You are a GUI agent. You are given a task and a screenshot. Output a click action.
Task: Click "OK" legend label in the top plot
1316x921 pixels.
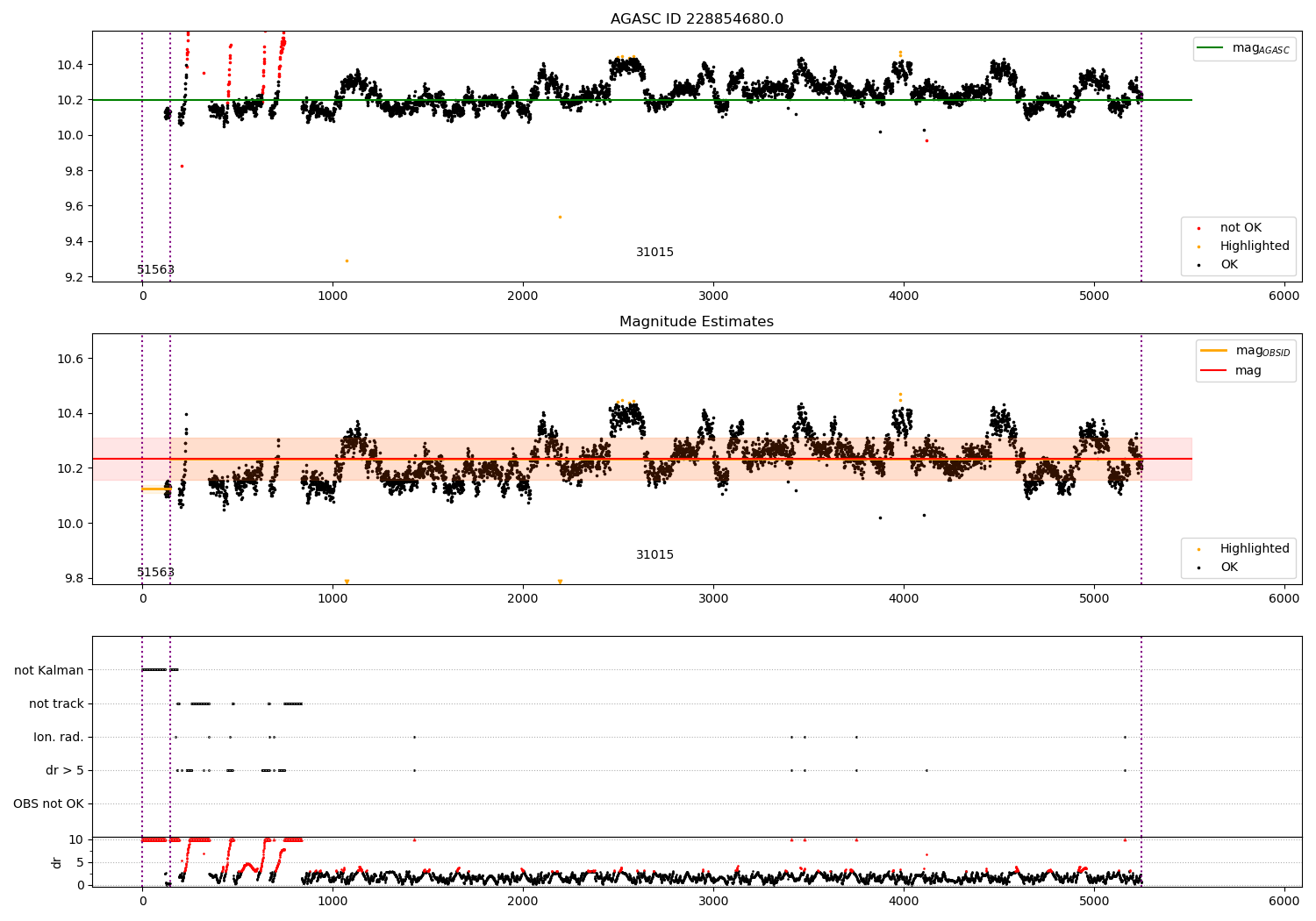point(1229,265)
